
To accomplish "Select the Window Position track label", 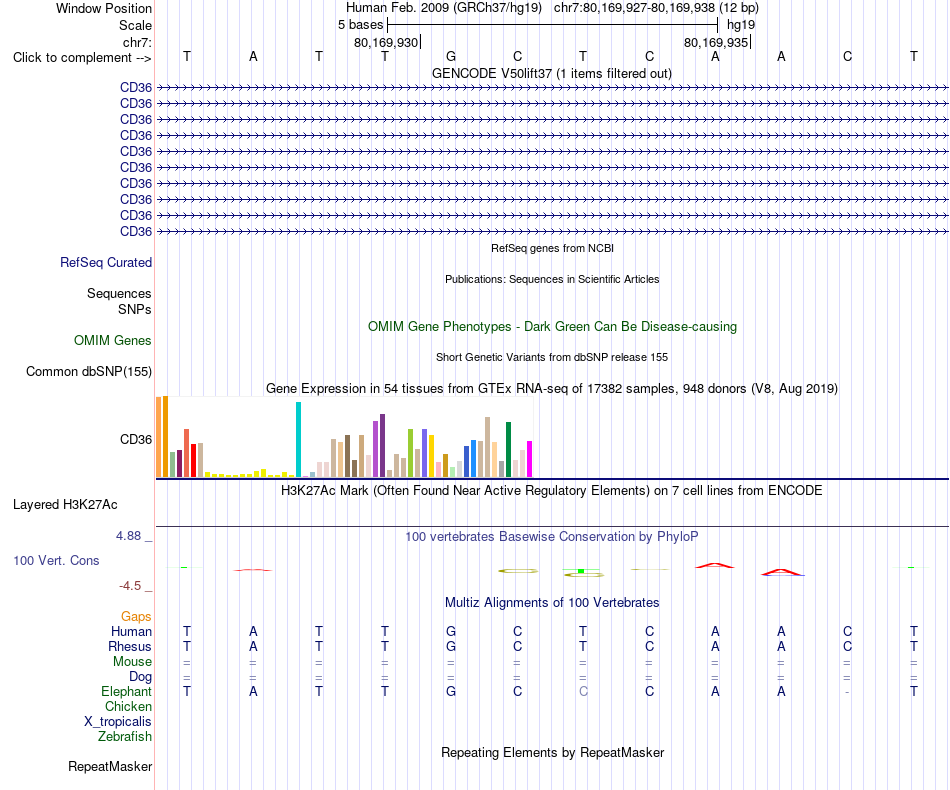I will click(x=104, y=8).
